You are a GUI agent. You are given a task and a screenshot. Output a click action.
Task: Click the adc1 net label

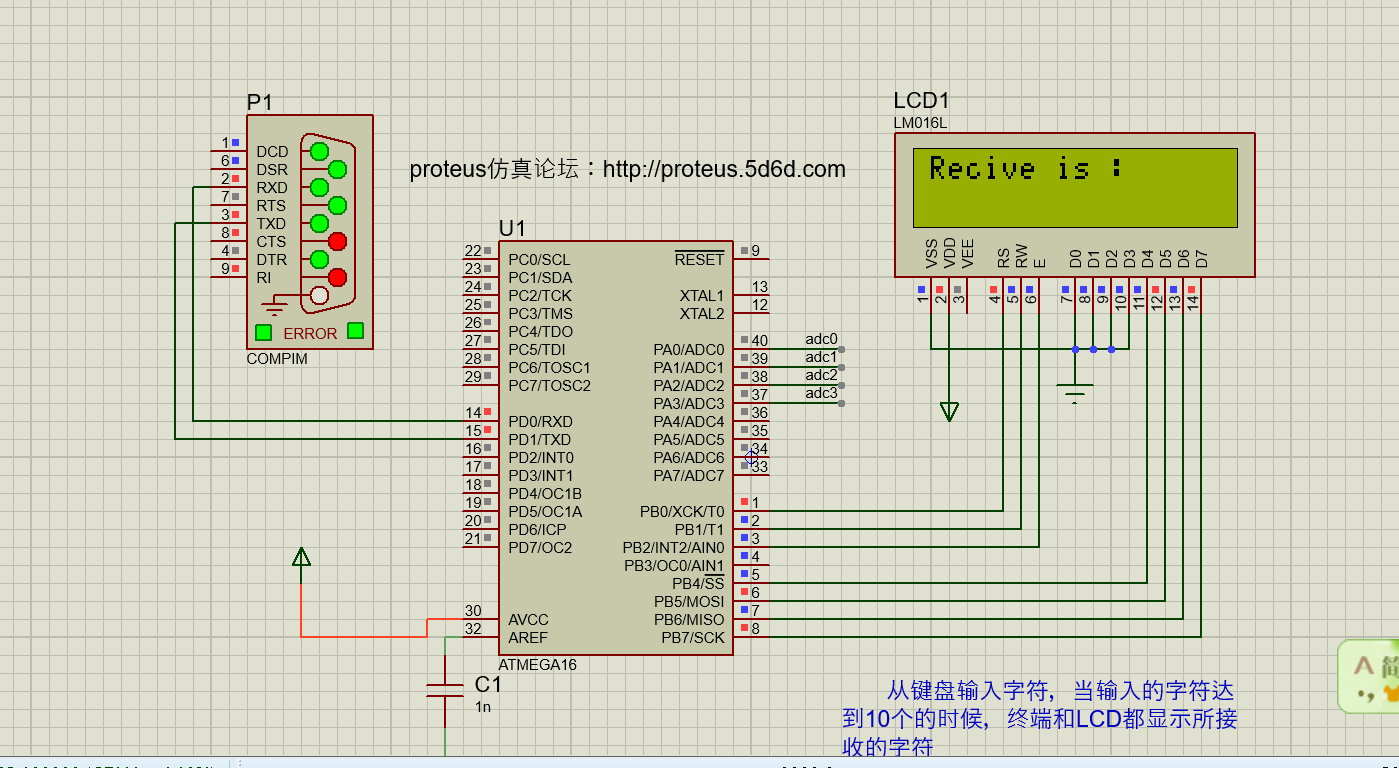821,358
